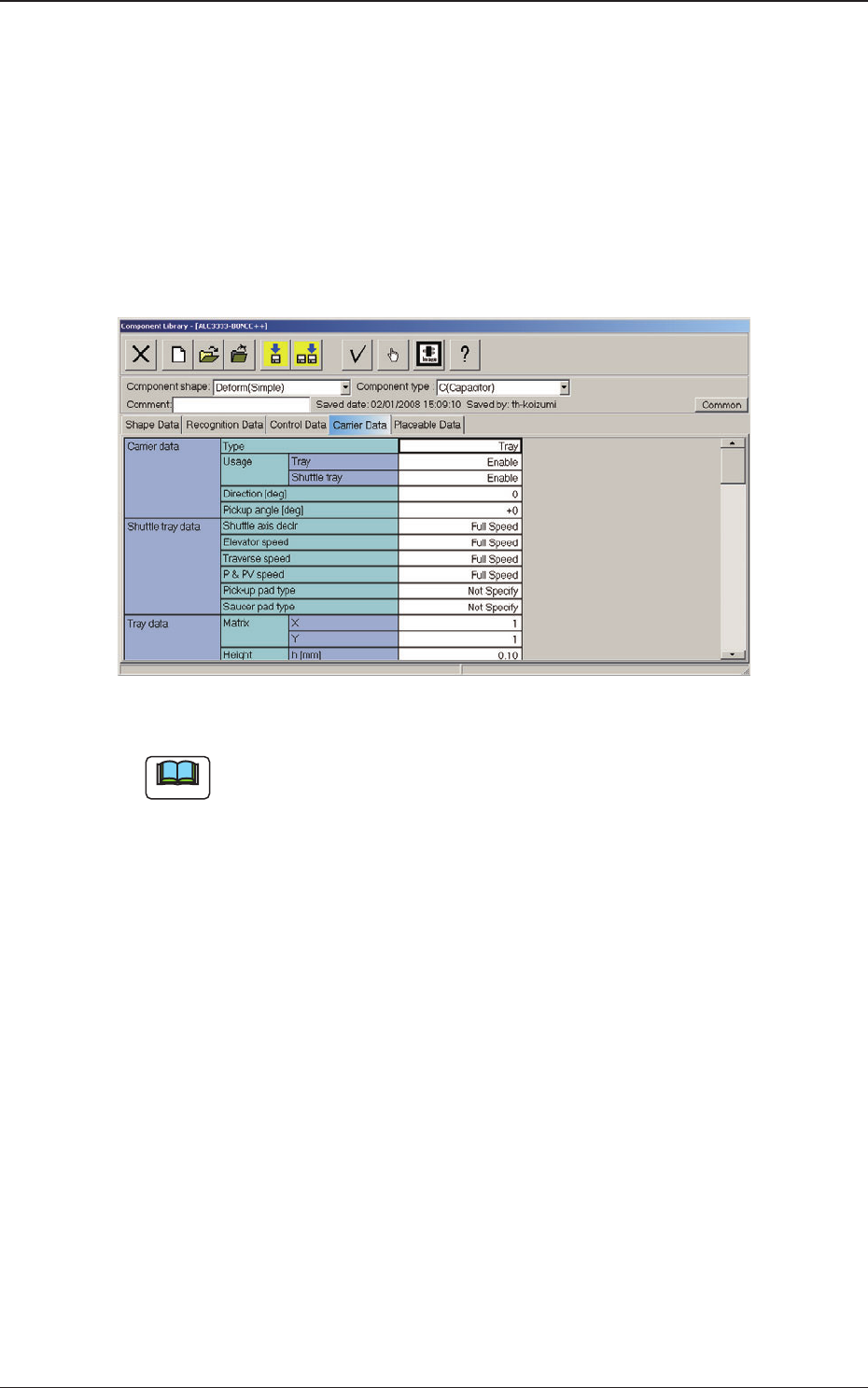
Task: Click the Matrix X value cell
Action: [x=460, y=624]
